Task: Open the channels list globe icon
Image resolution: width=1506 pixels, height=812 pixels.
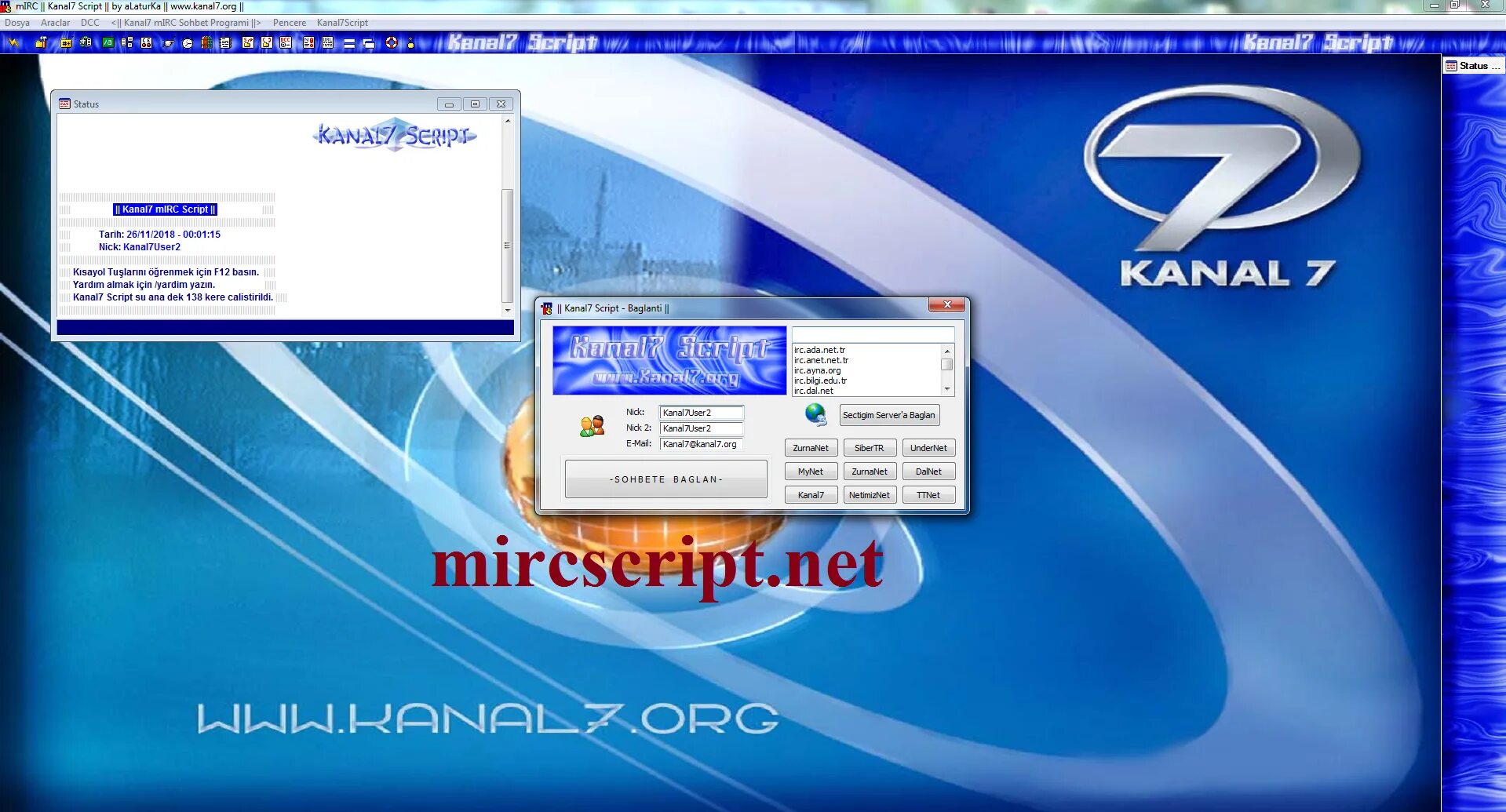Action: 86,42
